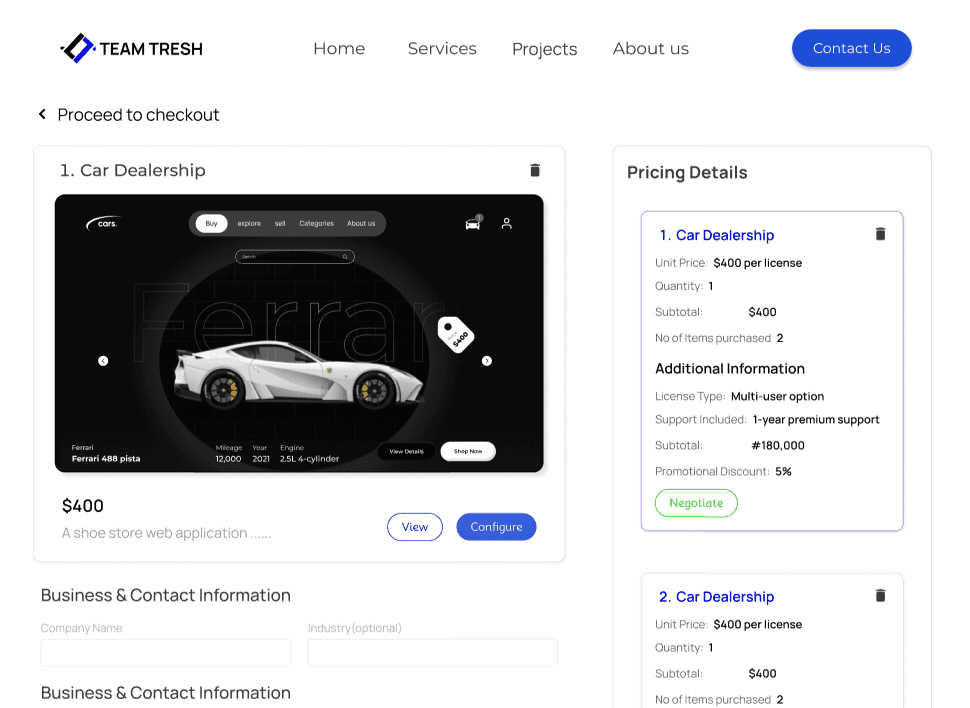This screenshot has height=708, width=970.
Task: Click the $400 price tag in the preview
Action: [x=456, y=335]
